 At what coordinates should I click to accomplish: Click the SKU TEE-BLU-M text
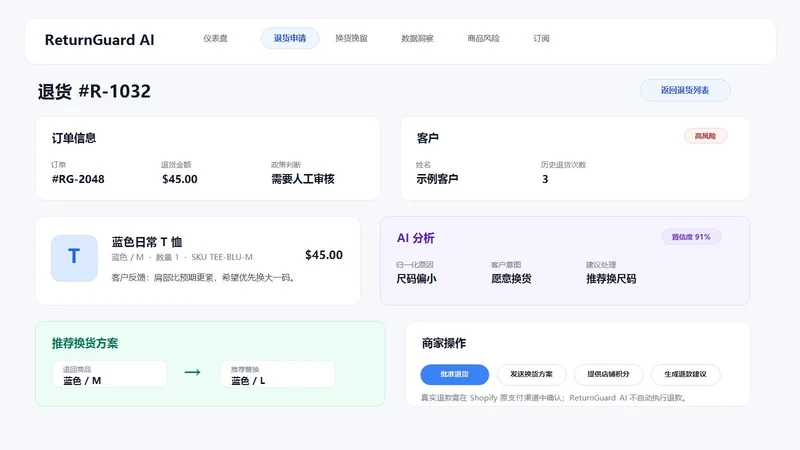(222, 257)
